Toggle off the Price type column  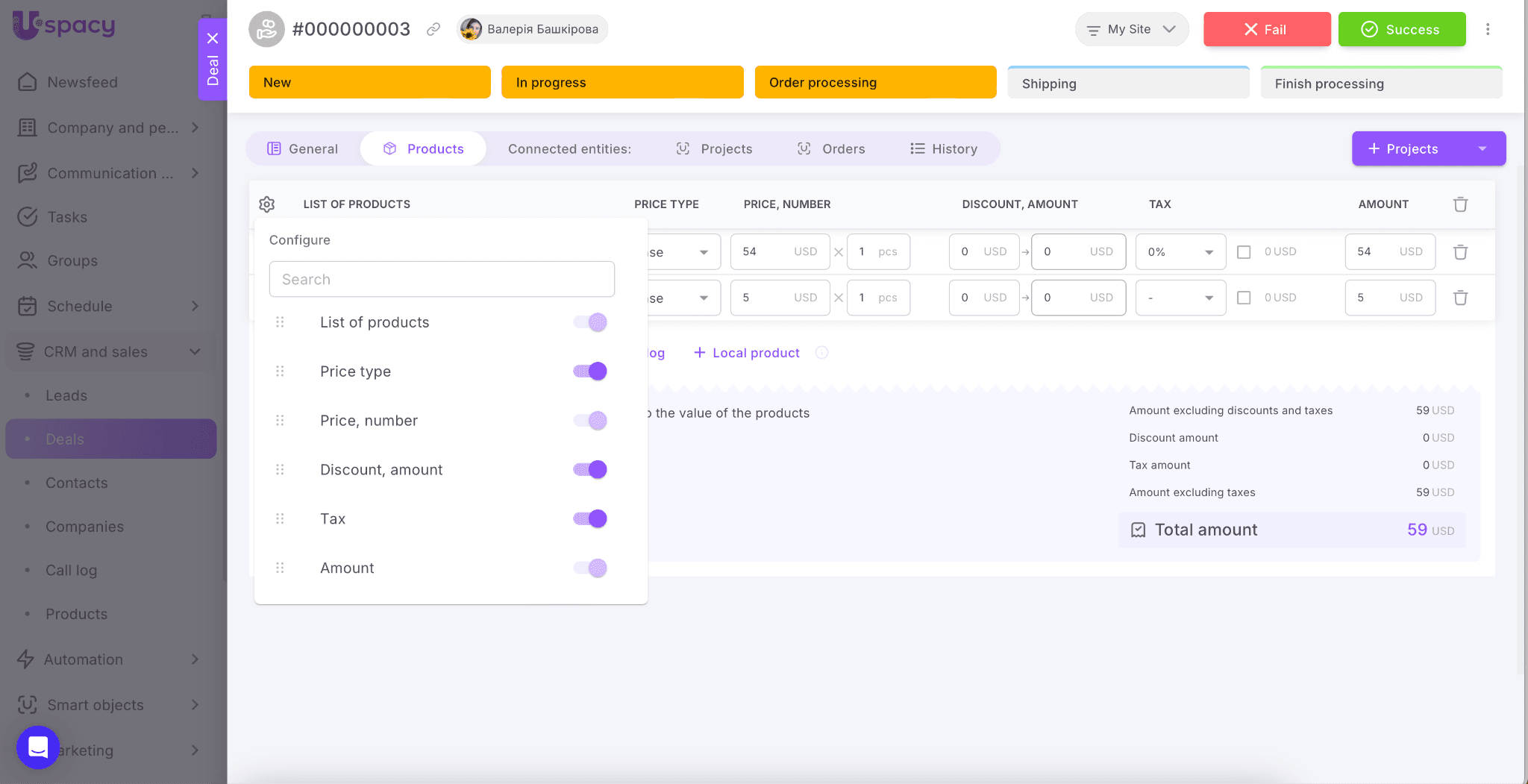[590, 371]
